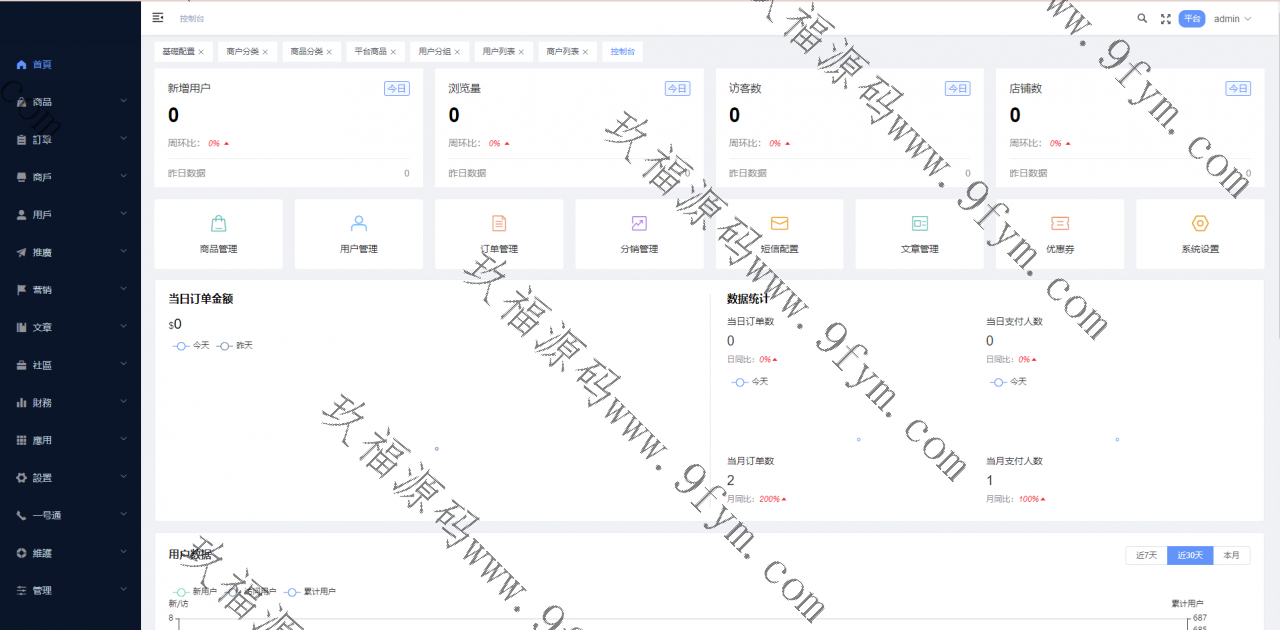Expand the 财务 sidebar menu

tap(70, 403)
